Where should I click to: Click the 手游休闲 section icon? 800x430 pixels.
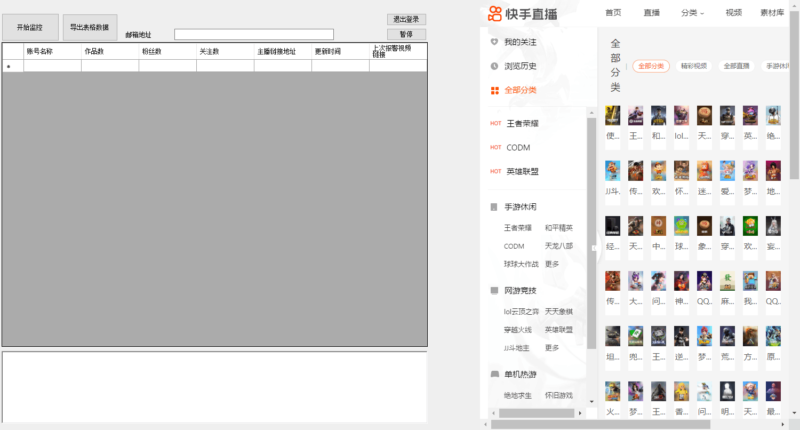point(494,207)
